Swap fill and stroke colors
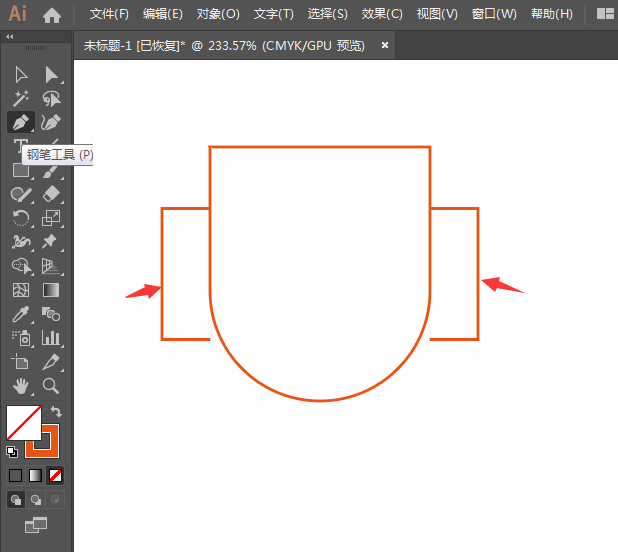Screen dimensions: 618x552 pos(56,412)
